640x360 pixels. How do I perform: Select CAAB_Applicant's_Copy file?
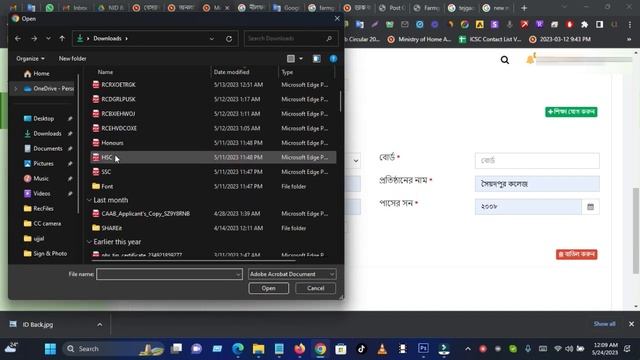point(213,213)
